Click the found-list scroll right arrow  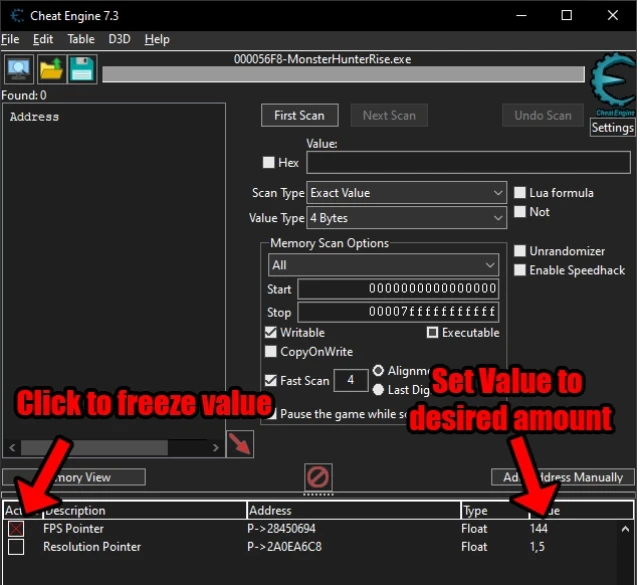pyautogui.click(x=216, y=448)
